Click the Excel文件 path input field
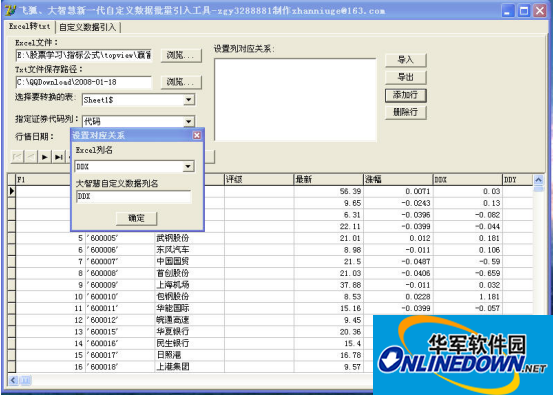 84,55
